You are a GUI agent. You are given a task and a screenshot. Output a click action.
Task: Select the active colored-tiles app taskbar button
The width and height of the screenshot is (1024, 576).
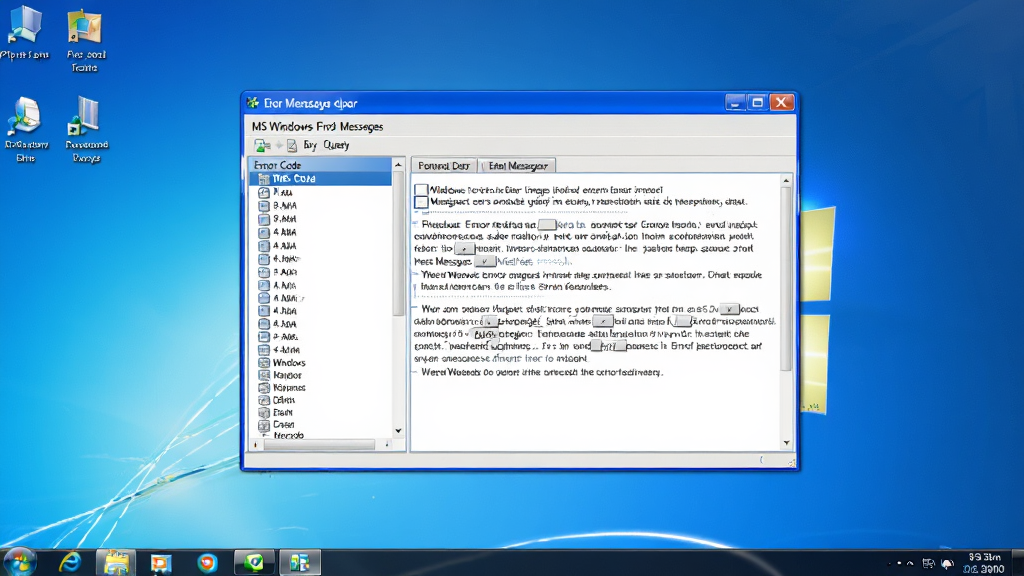point(300,562)
